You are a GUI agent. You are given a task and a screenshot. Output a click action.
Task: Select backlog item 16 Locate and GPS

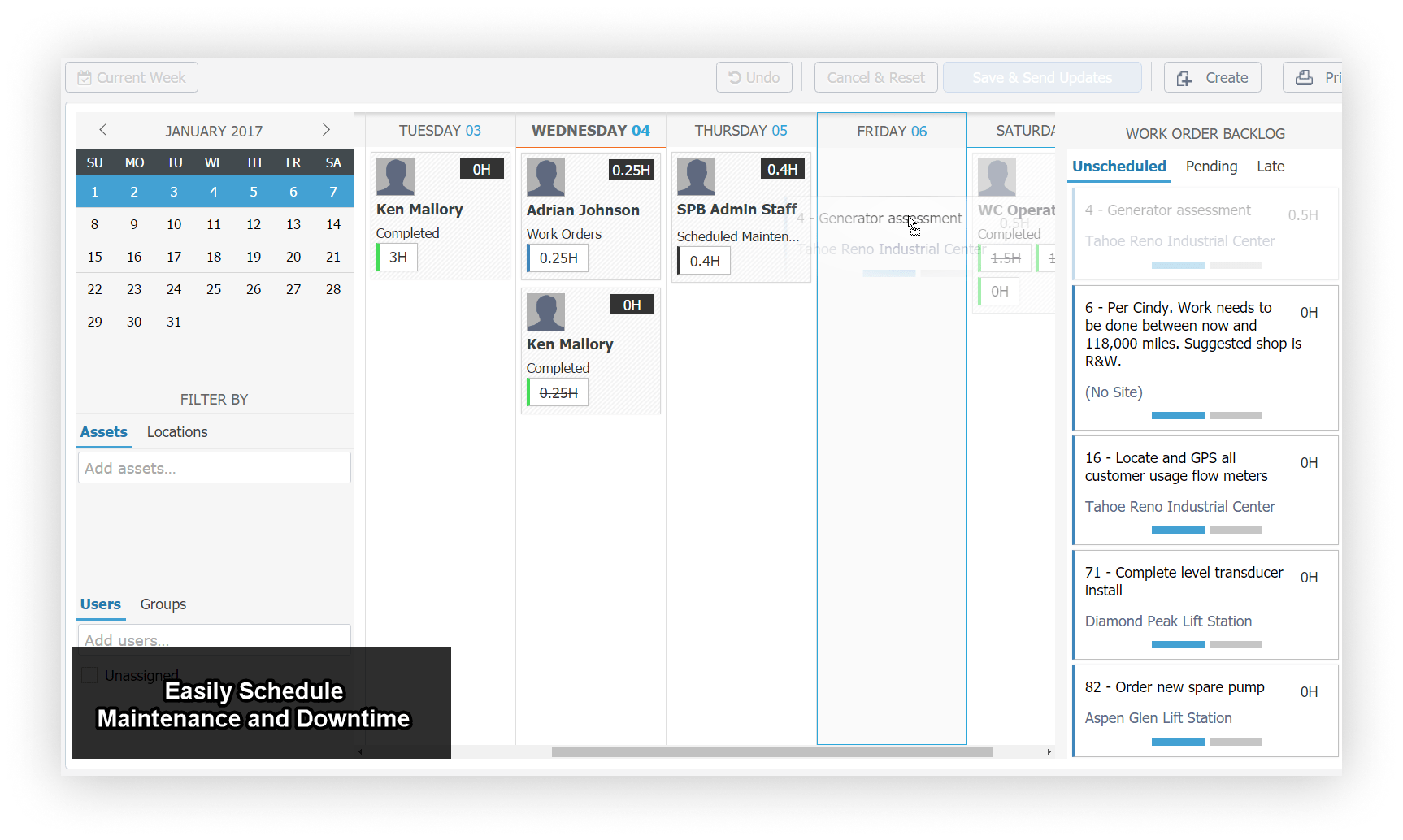point(1205,490)
